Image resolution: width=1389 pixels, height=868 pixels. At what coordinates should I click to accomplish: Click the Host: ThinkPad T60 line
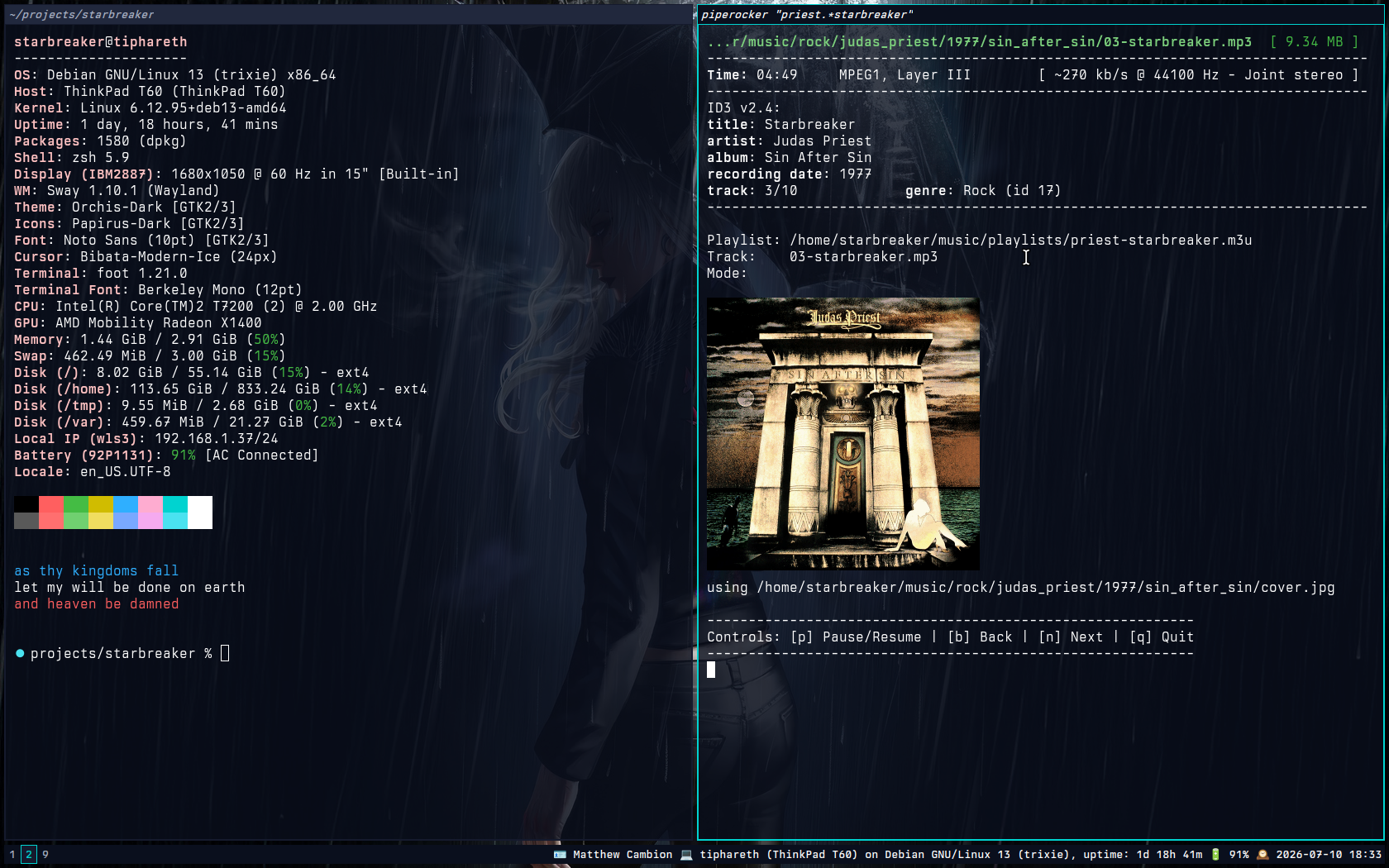click(x=150, y=91)
